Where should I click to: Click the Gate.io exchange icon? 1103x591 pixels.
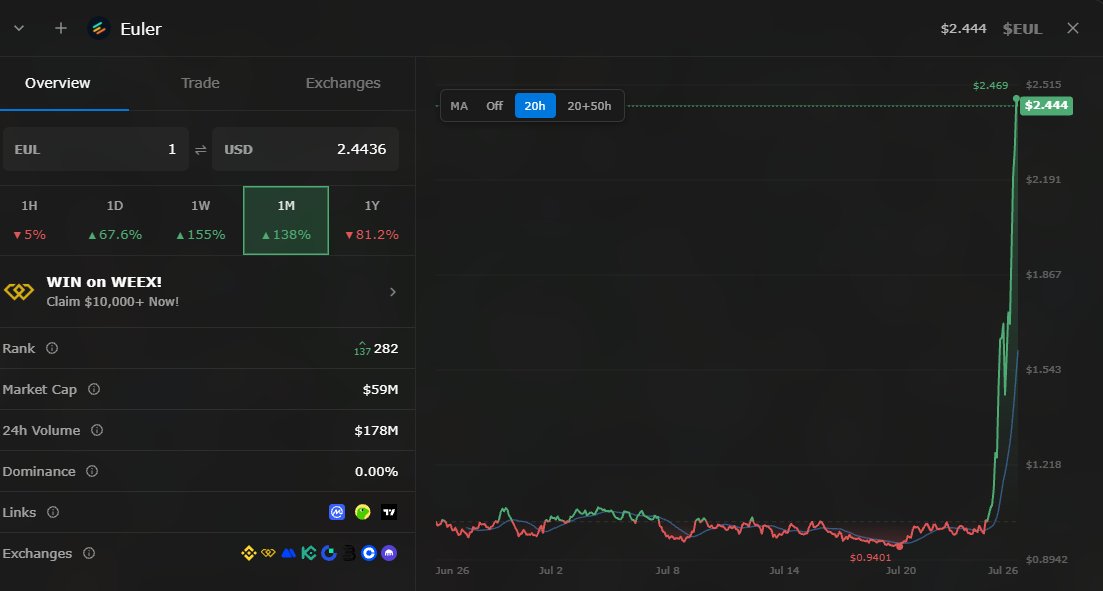pyautogui.click(x=329, y=553)
